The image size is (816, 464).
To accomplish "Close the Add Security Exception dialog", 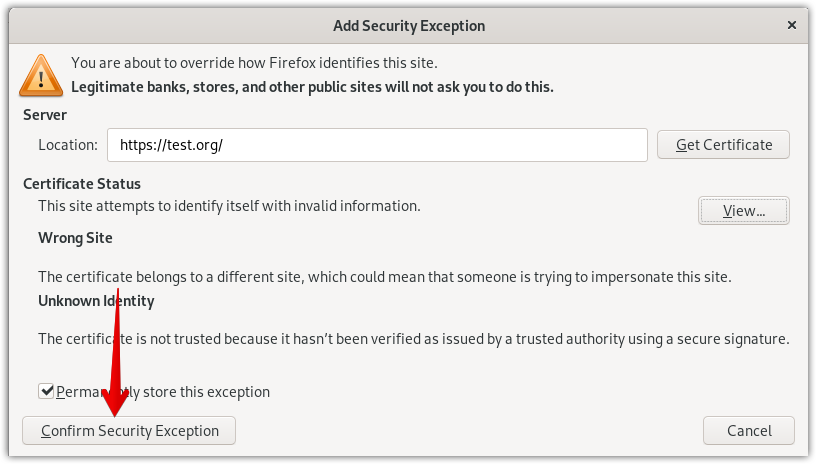I will (791, 25).
